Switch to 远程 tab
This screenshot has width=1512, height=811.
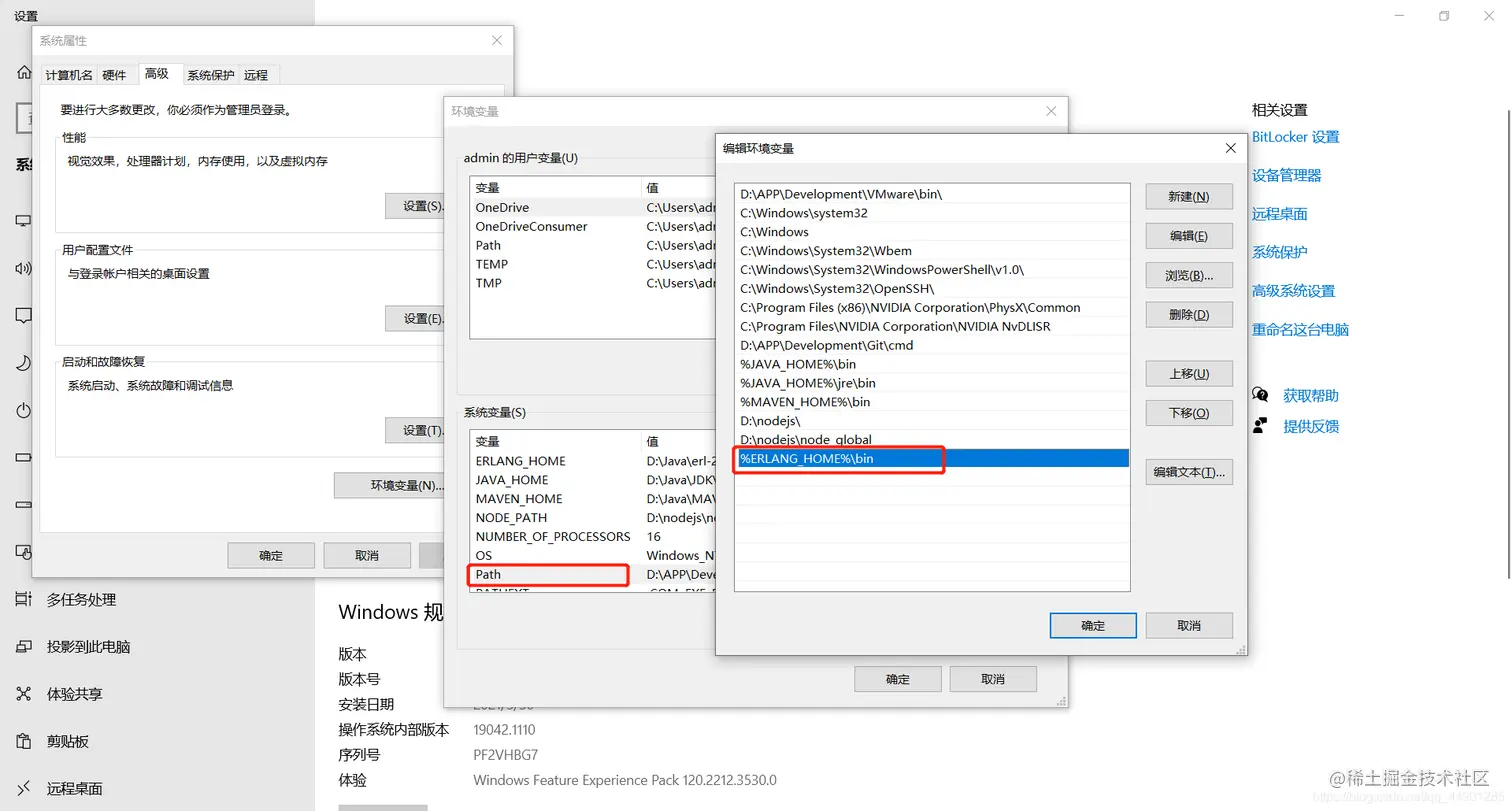click(x=256, y=75)
